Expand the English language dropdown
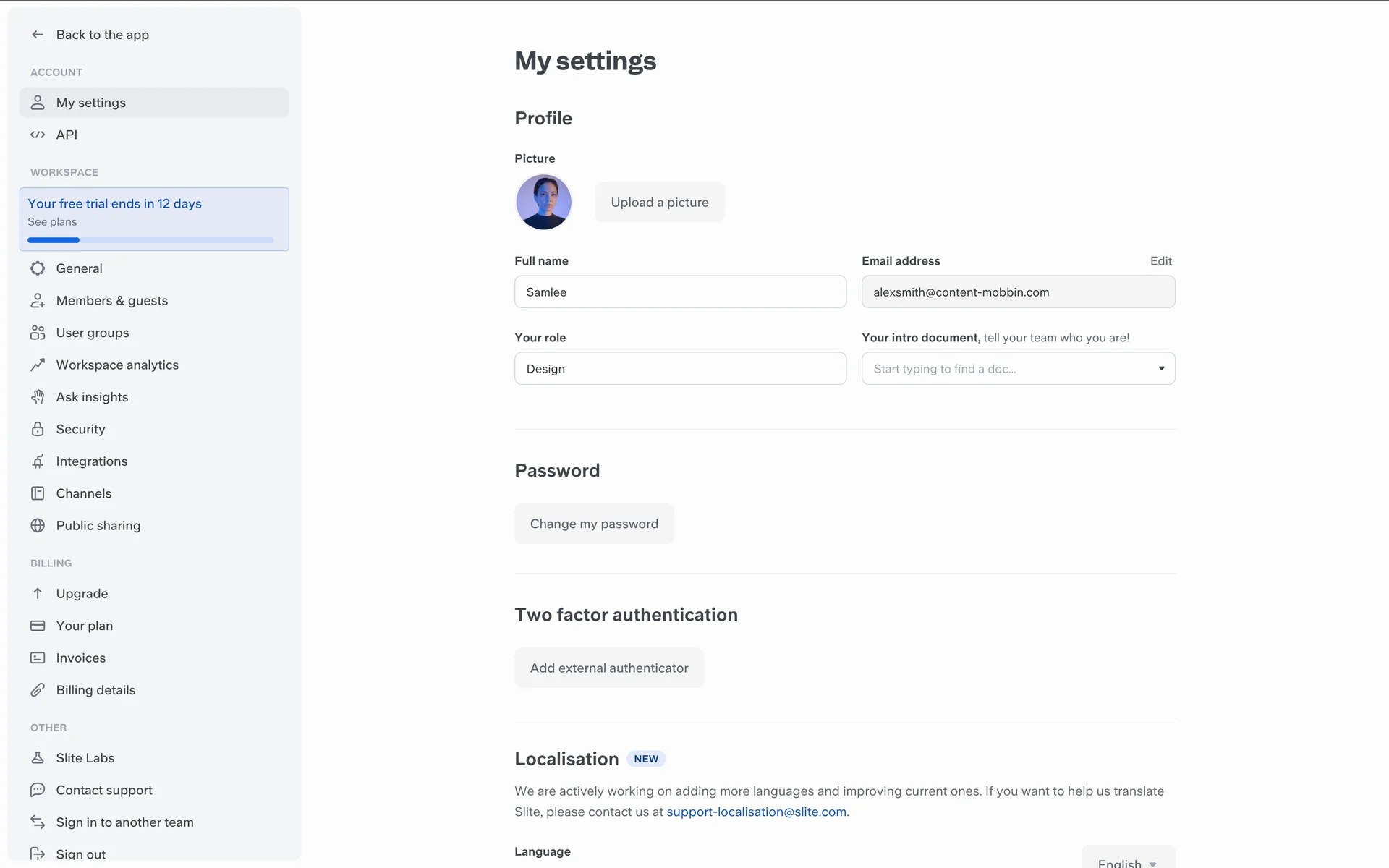Image resolution: width=1389 pixels, height=868 pixels. click(1128, 861)
